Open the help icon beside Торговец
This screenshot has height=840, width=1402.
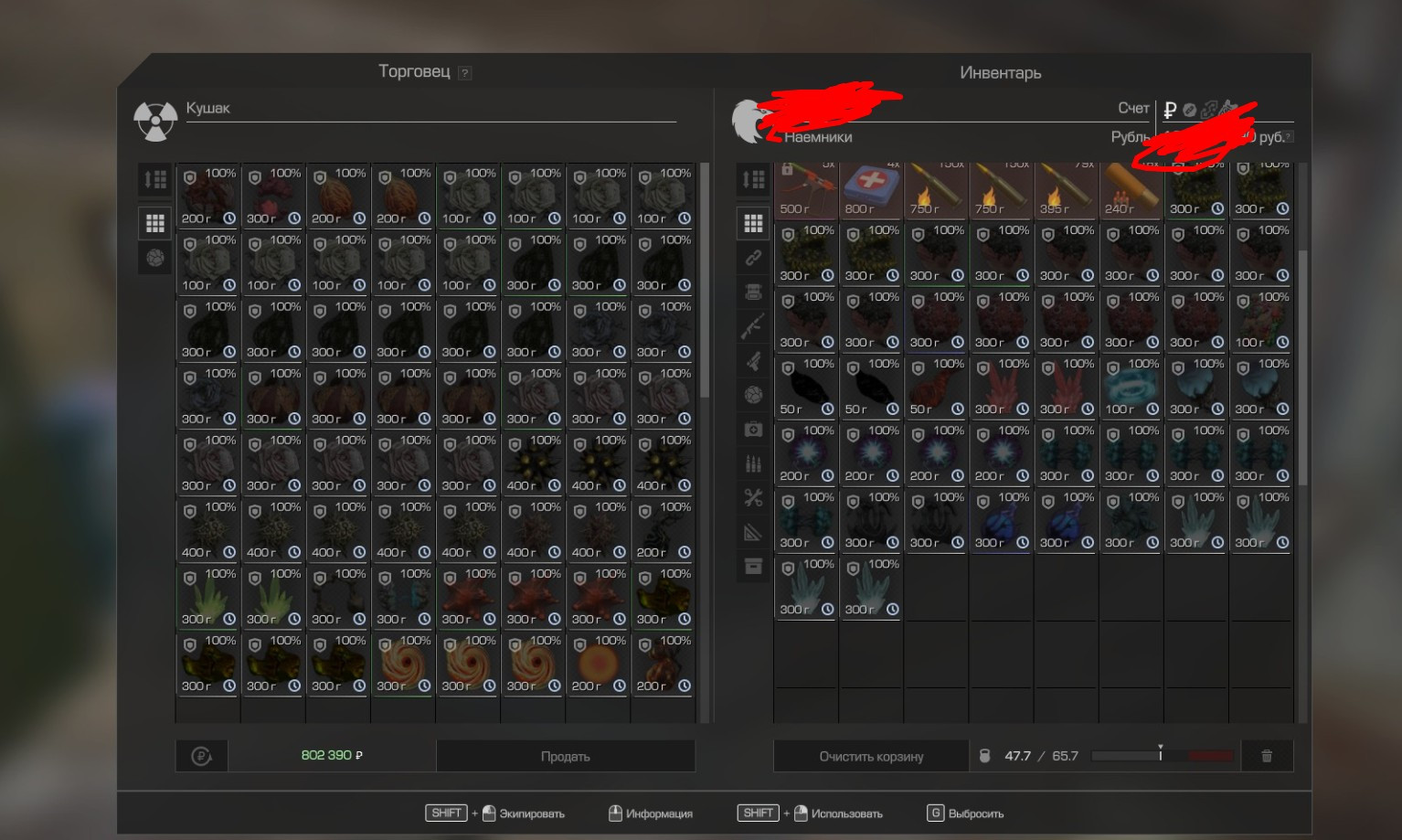click(x=464, y=73)
